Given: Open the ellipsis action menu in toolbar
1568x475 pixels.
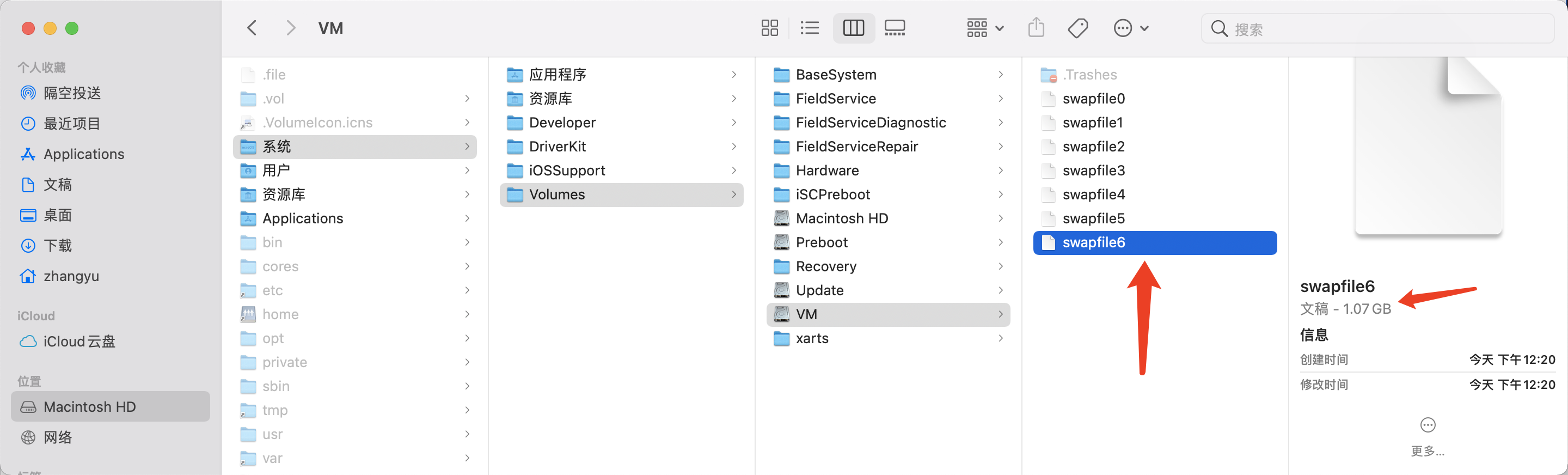Looking at the screenshot, I should pos(1131,28).
